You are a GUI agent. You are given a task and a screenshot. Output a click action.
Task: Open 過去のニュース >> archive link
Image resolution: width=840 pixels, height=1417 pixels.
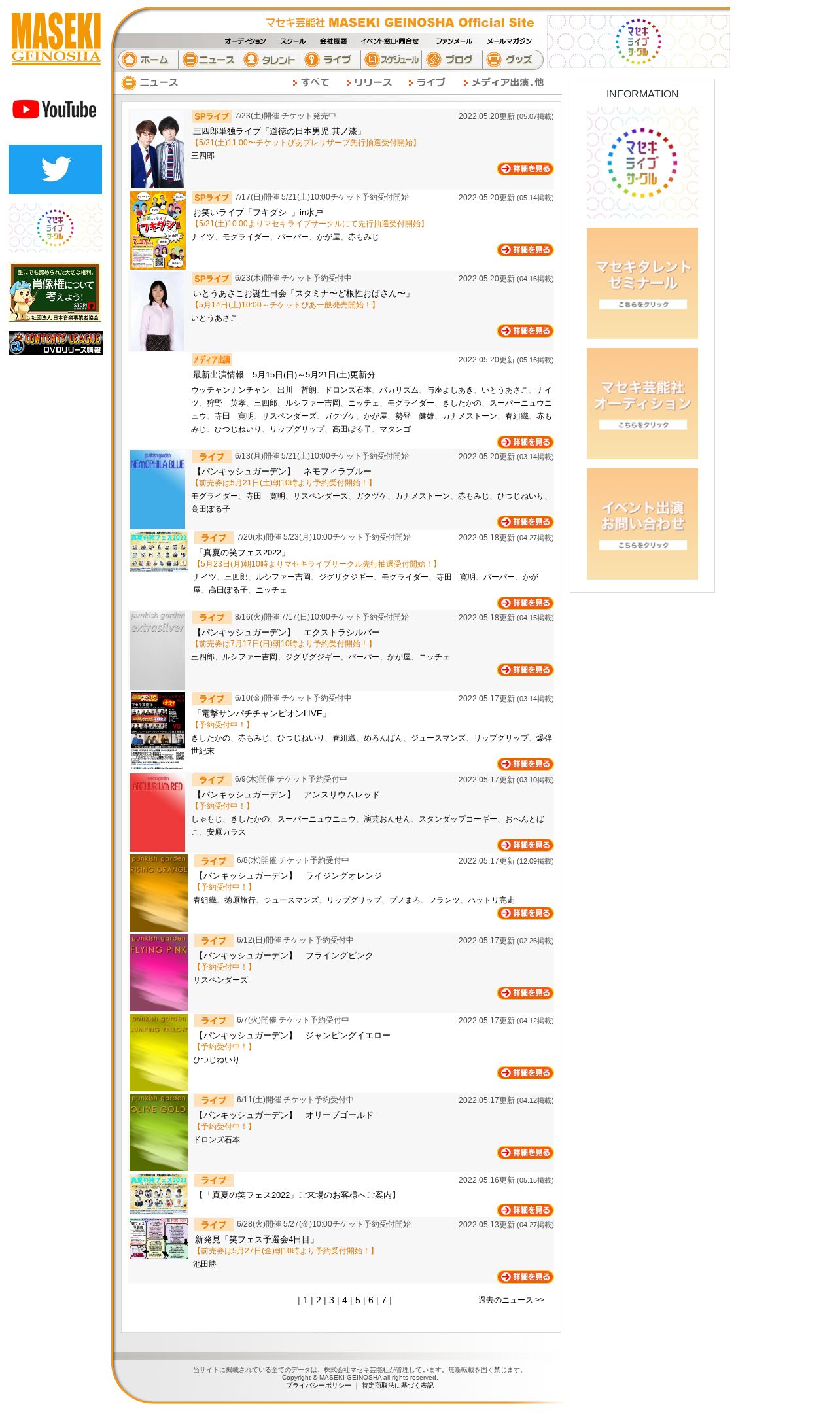click(511, 1300)
